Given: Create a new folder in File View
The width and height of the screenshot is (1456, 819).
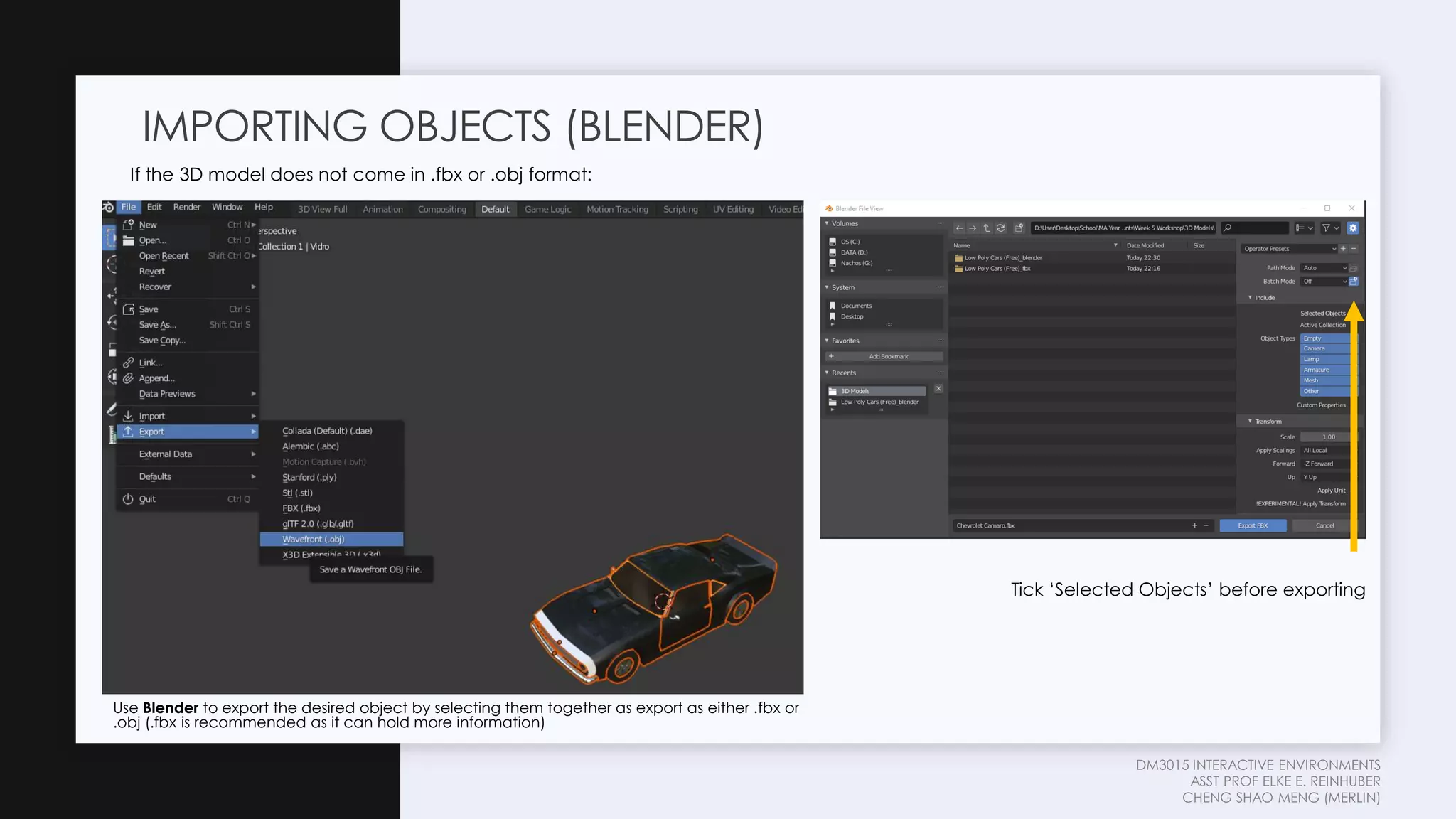Looking at the screenshot, I should click(x=1019, y=228).
